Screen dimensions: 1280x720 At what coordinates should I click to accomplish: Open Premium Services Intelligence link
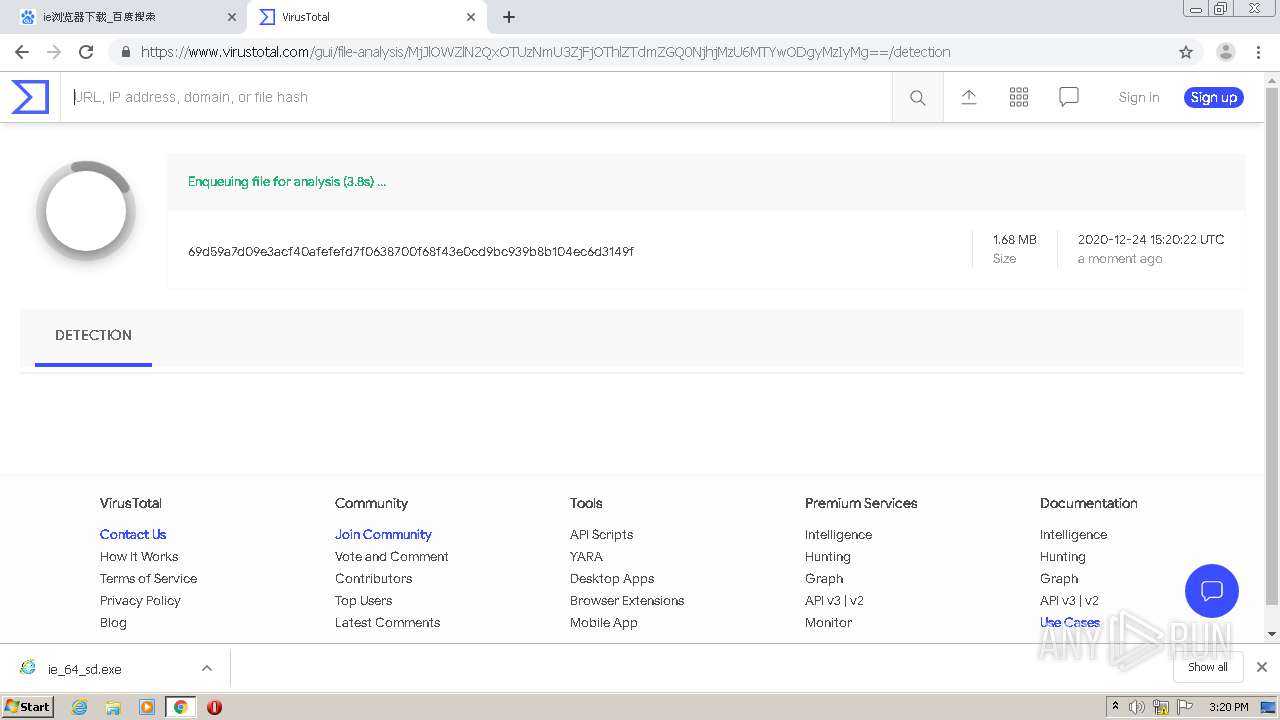click(838, 535)
